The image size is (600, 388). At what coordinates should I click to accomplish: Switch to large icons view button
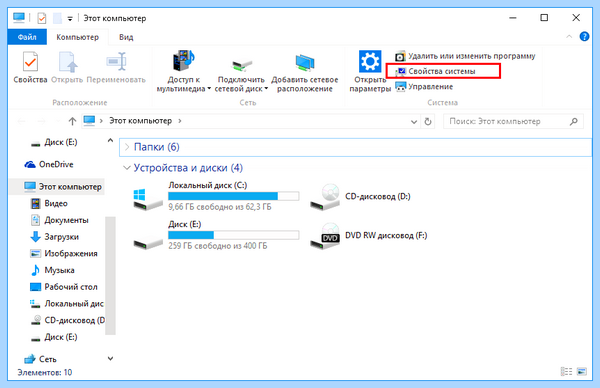pos(582,372)
